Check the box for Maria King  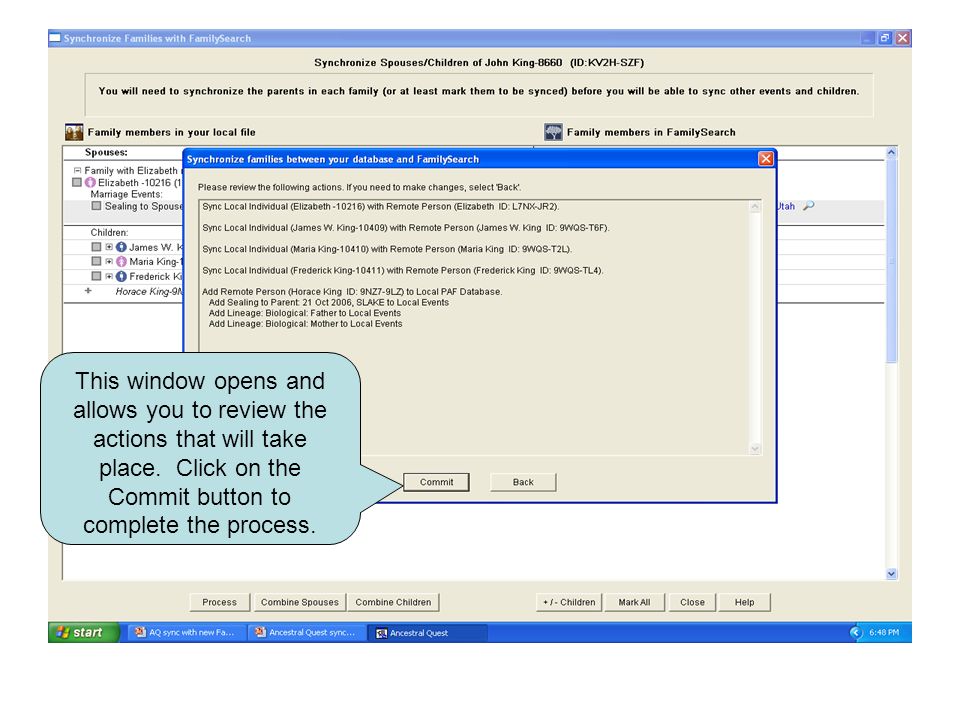[x=96, y=262]
